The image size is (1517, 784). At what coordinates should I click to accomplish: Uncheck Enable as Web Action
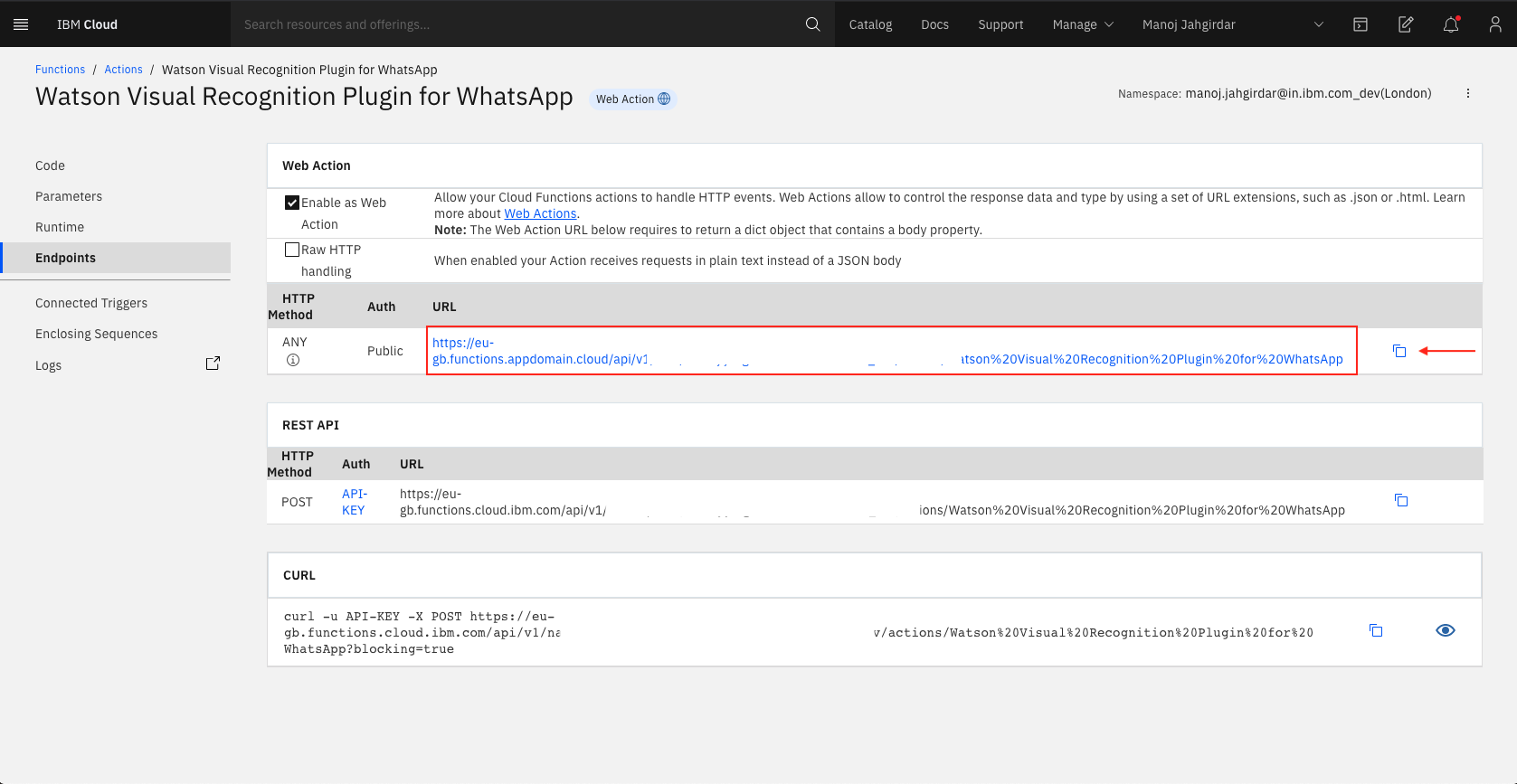292,203
